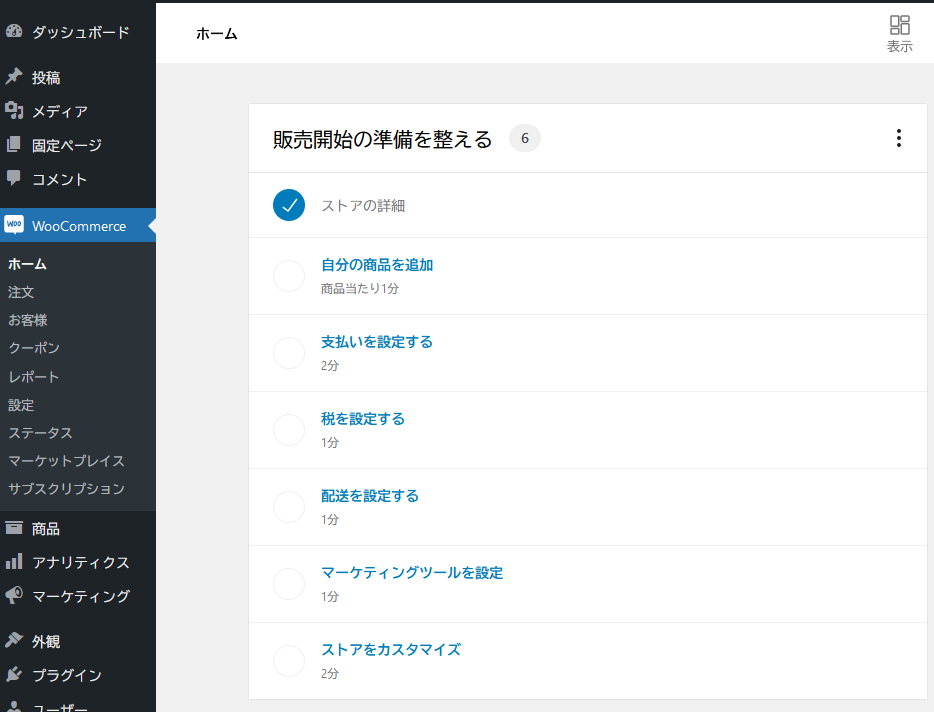The height and width of the screenshot is (712, 934).
Task: Click the 自分の商品を追加 task link
Action: click(x=377, y=265)
